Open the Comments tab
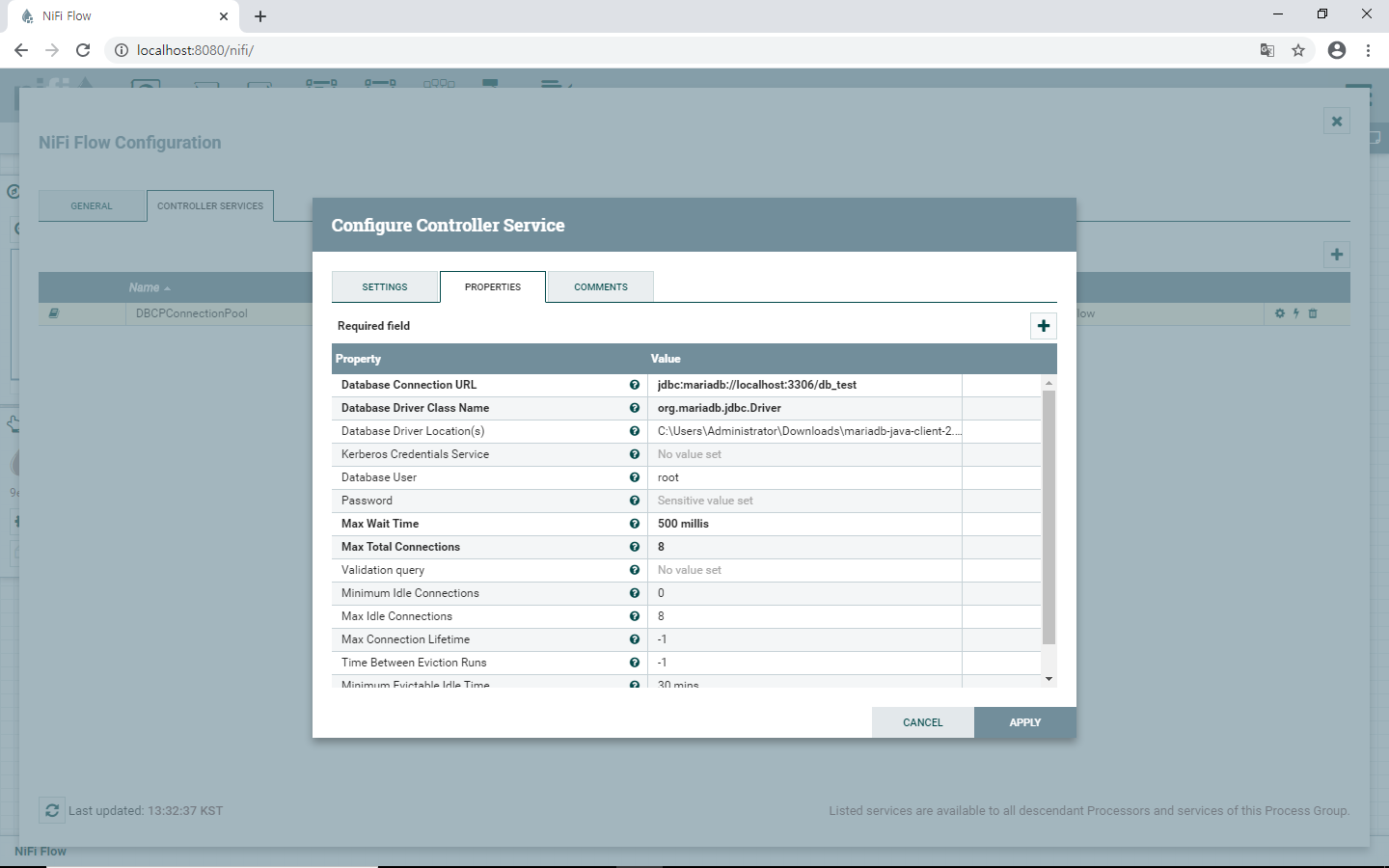1389x868 pixels. (x=601, y=286)
